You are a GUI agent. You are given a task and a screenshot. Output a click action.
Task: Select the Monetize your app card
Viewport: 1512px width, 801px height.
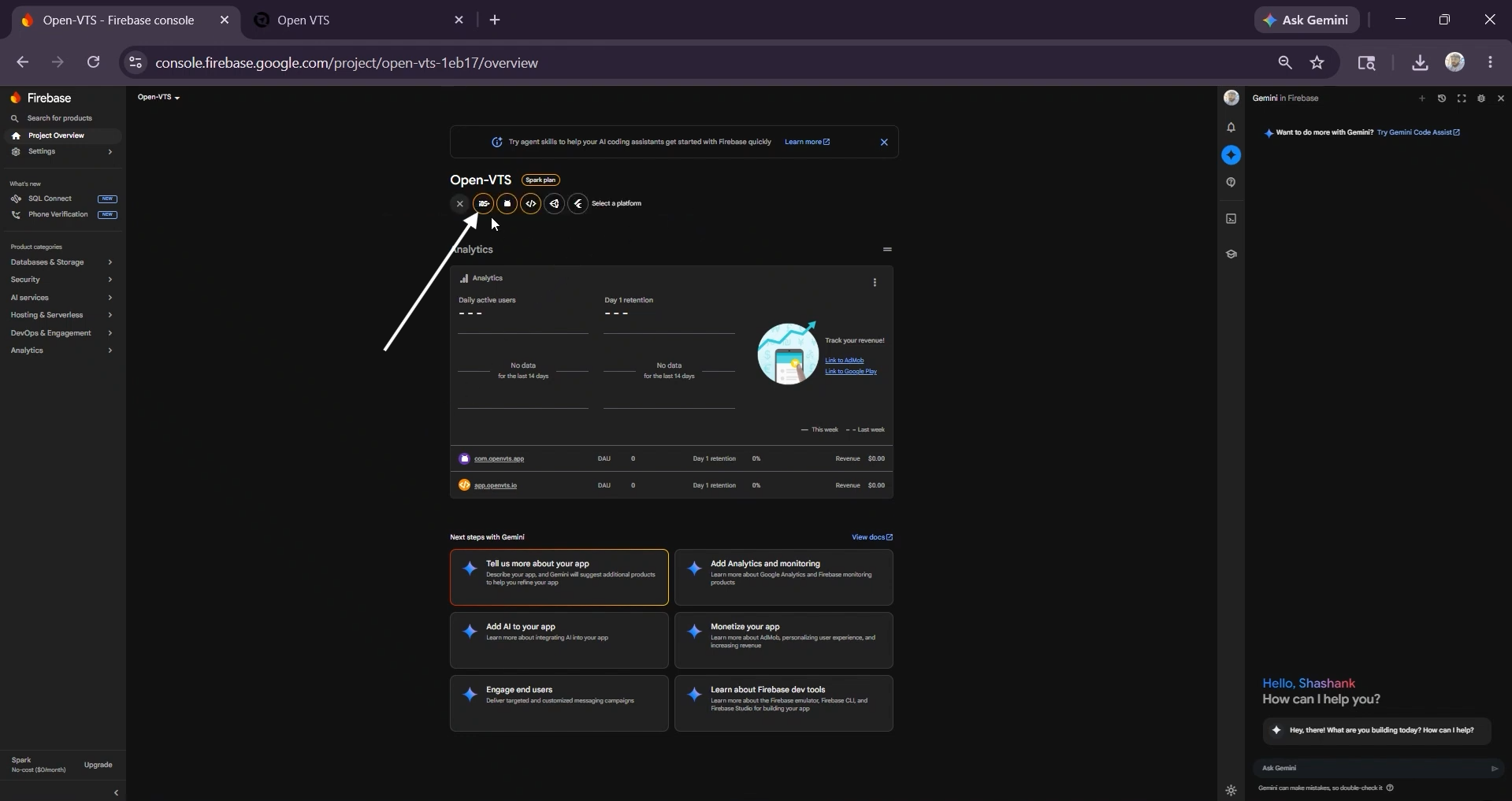coord(784,640)
